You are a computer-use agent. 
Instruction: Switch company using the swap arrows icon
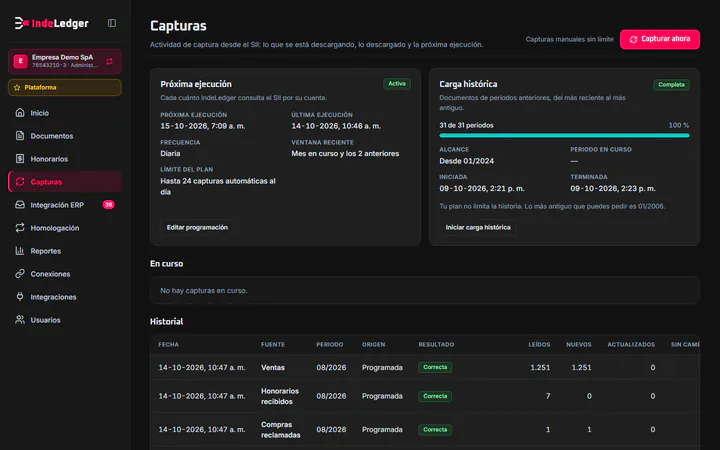[x=109, y=61]
